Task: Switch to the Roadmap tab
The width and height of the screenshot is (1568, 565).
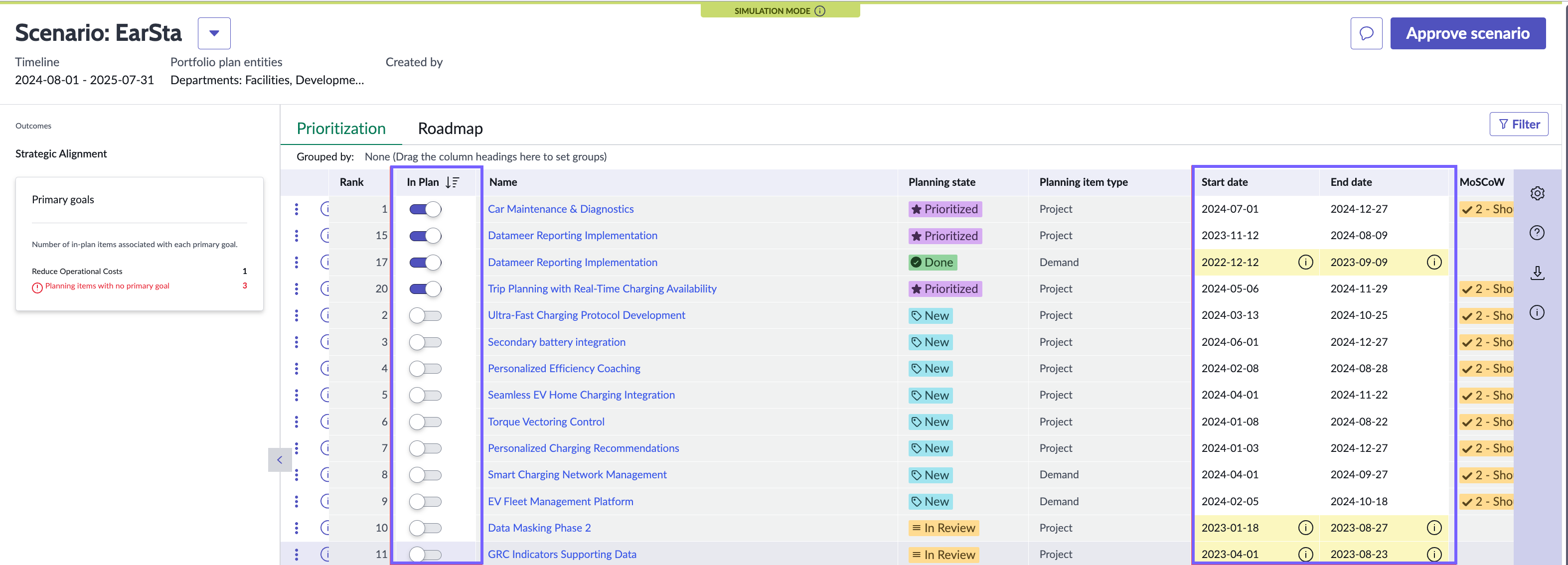Action: [x=451, y=129]
